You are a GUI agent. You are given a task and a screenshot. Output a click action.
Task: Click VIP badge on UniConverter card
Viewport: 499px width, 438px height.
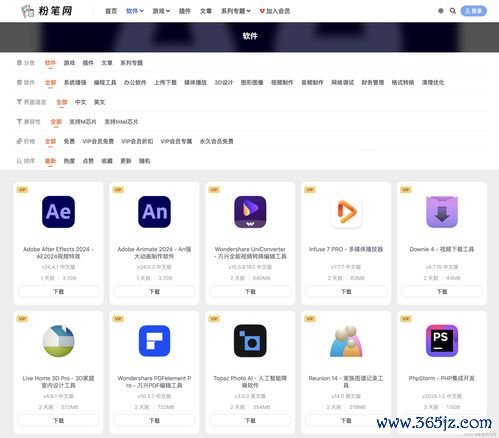tap(214, 190)
